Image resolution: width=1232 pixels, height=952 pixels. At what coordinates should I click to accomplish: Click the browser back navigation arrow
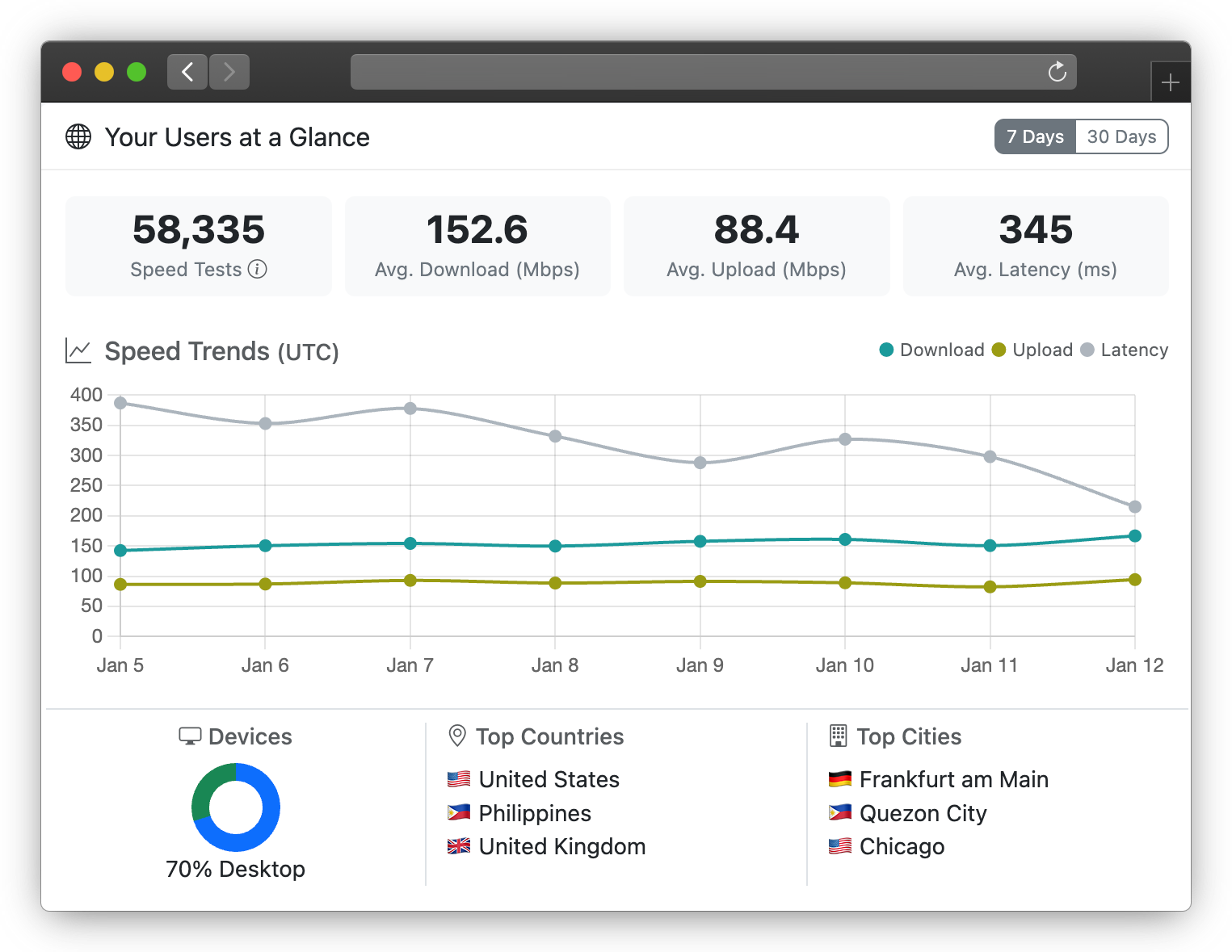coord(187,72)
